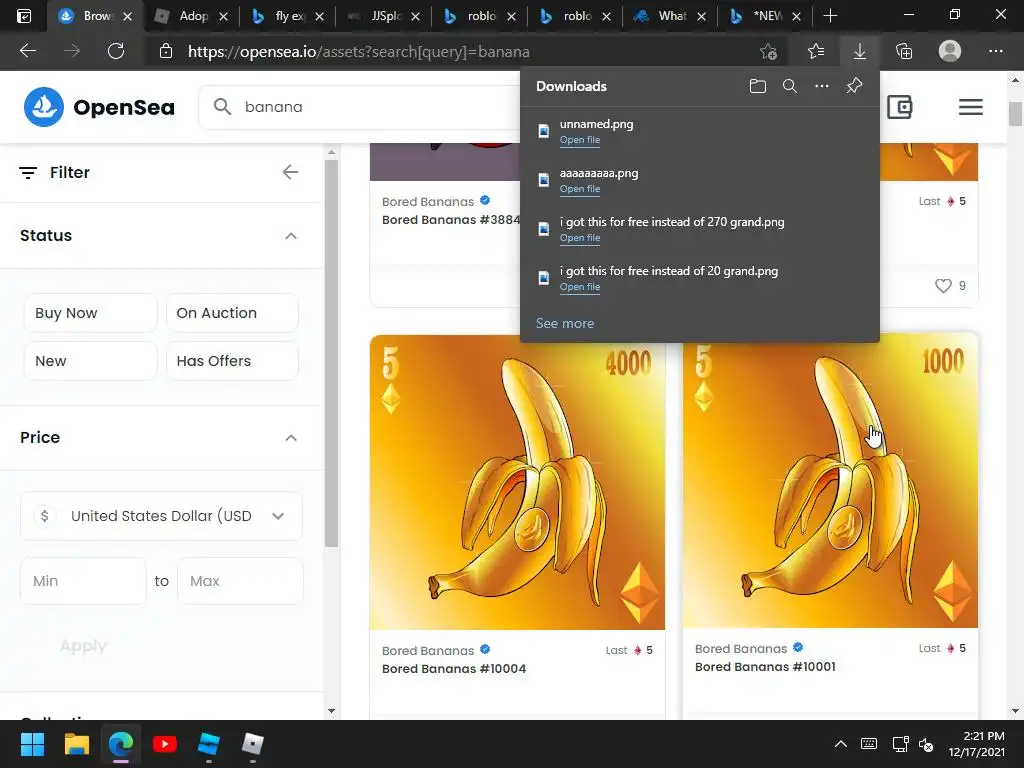Add this page to favorites
This screenshot has height=768, width=1024.
pos(769,52)
